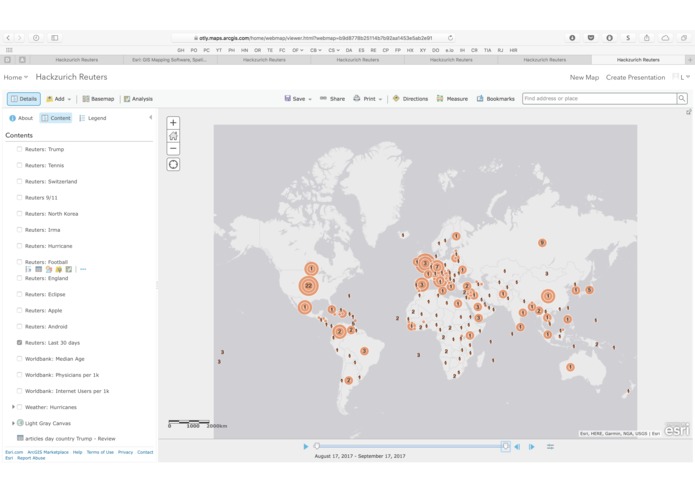Image resolution: width=695 pixels, height=494 pixels.
Task: Open Directions tool
Action: point(410,99)
